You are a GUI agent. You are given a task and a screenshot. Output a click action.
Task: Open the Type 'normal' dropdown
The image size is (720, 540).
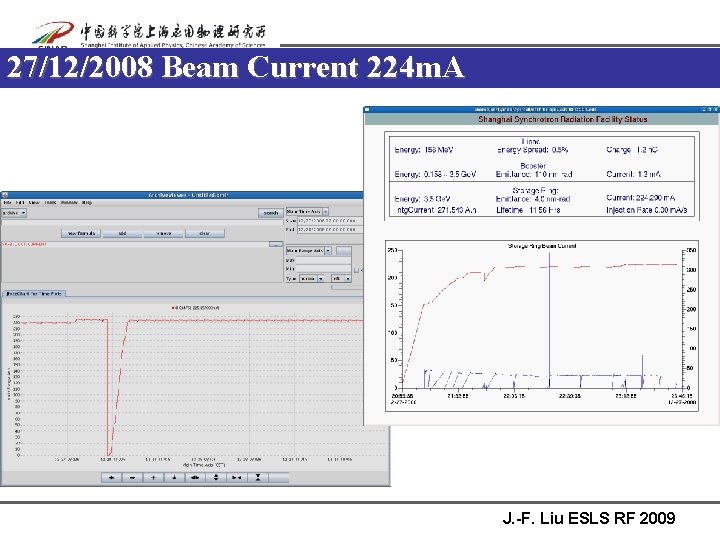312,279
